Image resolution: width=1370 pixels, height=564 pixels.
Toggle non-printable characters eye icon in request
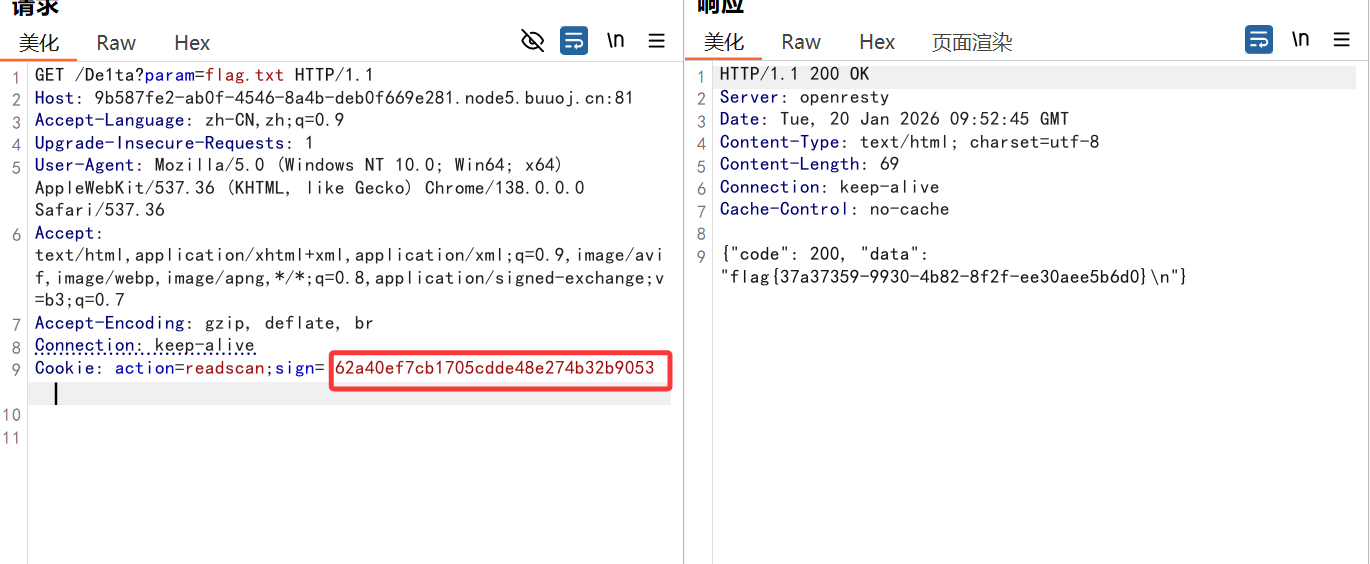(533, 41)
